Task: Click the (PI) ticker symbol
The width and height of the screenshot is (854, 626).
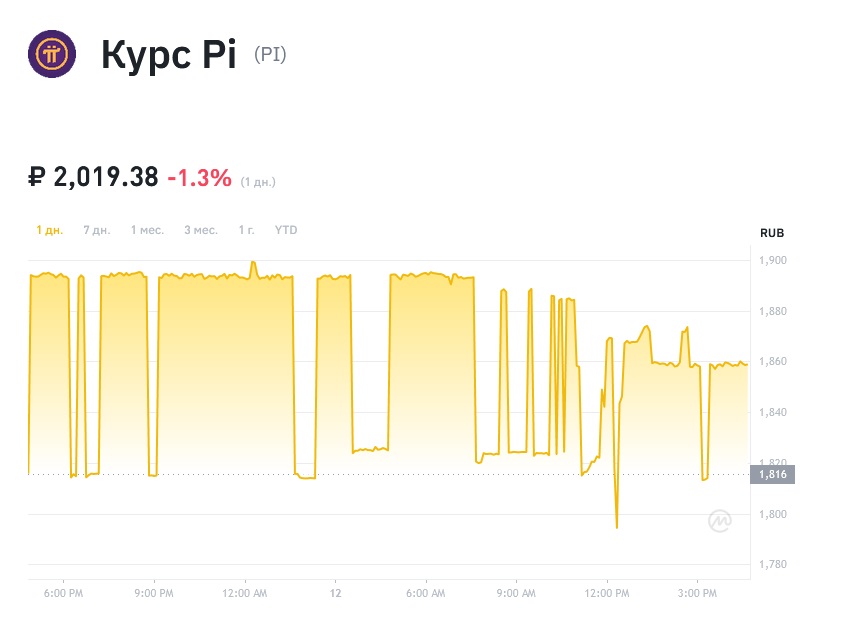Action: point(270,55)
